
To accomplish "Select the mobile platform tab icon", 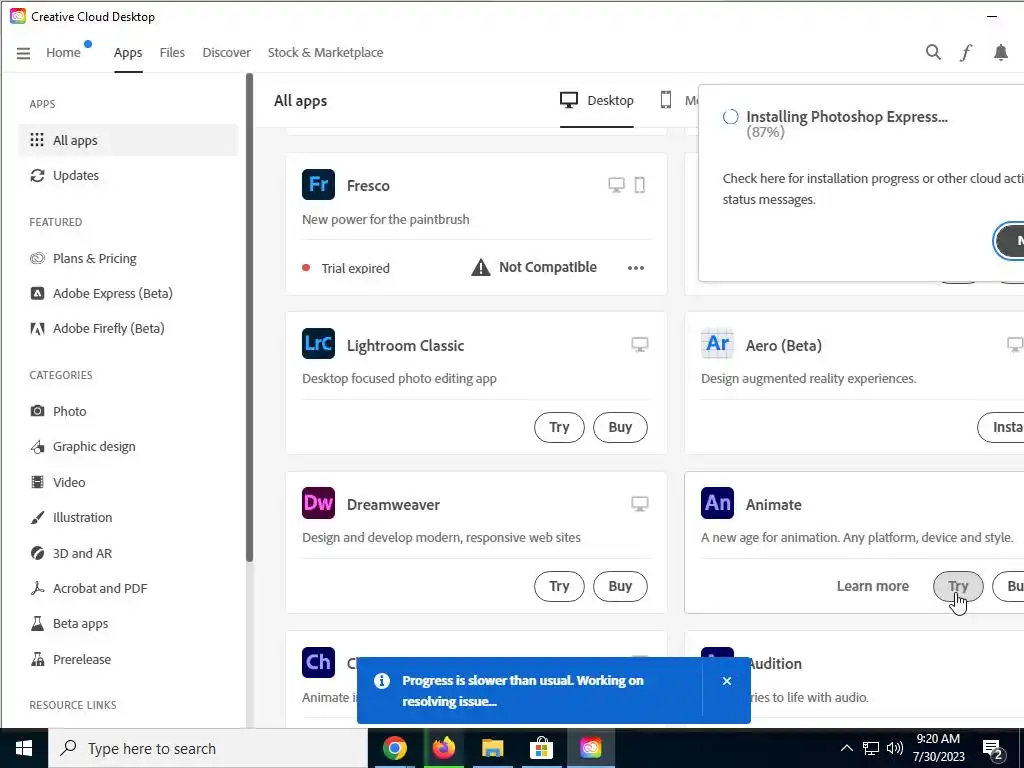I will [x=665, y=100].
